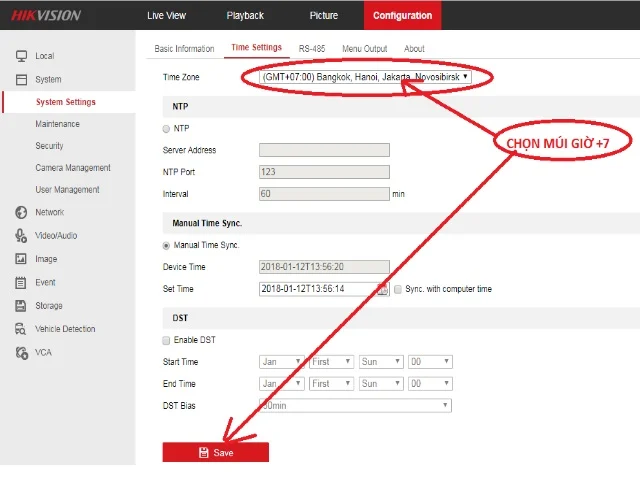Open End Time week dropdown
This screenshot has height=480, width=640.
coord(331,384)
